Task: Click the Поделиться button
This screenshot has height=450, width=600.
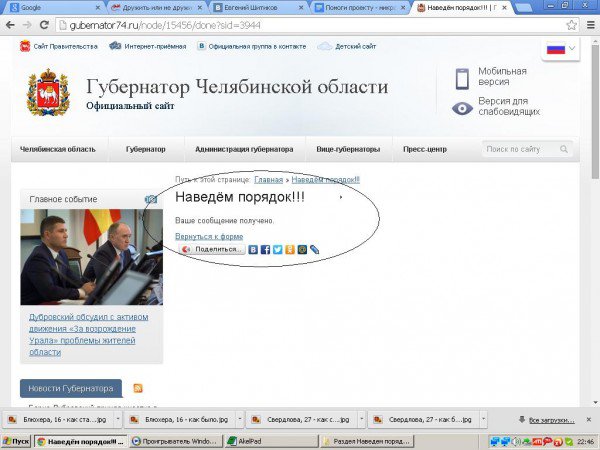Action: tap(212, 249)
